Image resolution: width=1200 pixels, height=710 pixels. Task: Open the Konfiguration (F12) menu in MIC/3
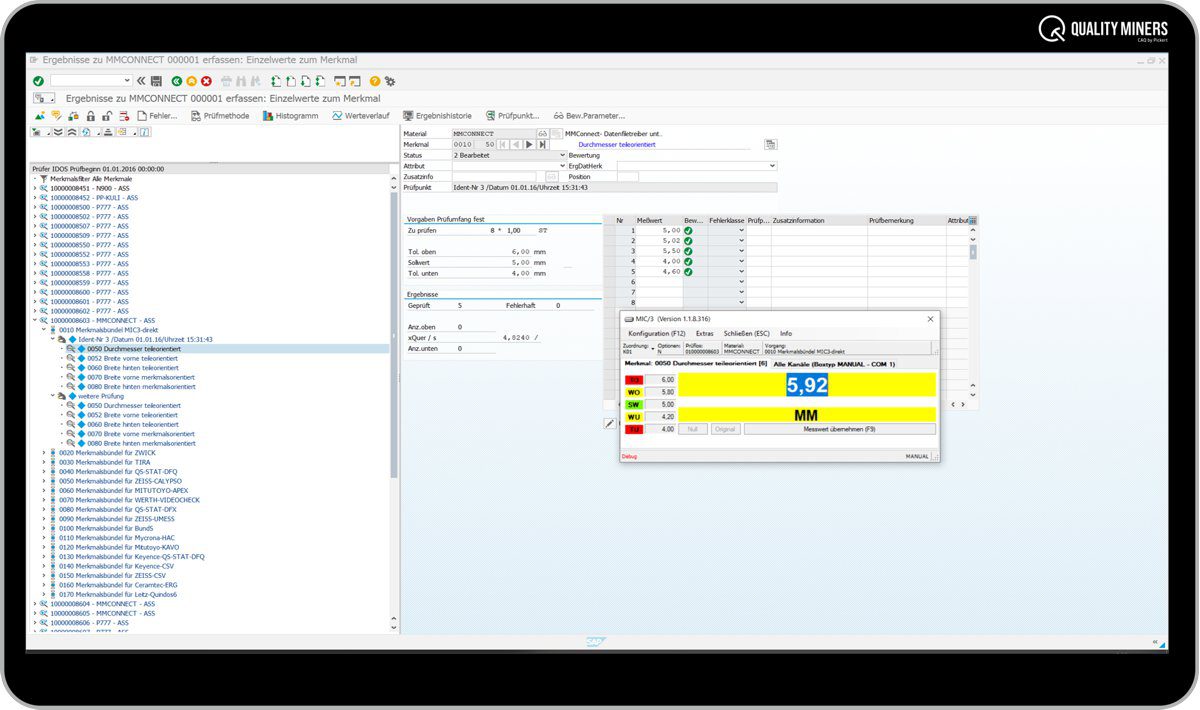pyautogui.click(x=655, y=334)
